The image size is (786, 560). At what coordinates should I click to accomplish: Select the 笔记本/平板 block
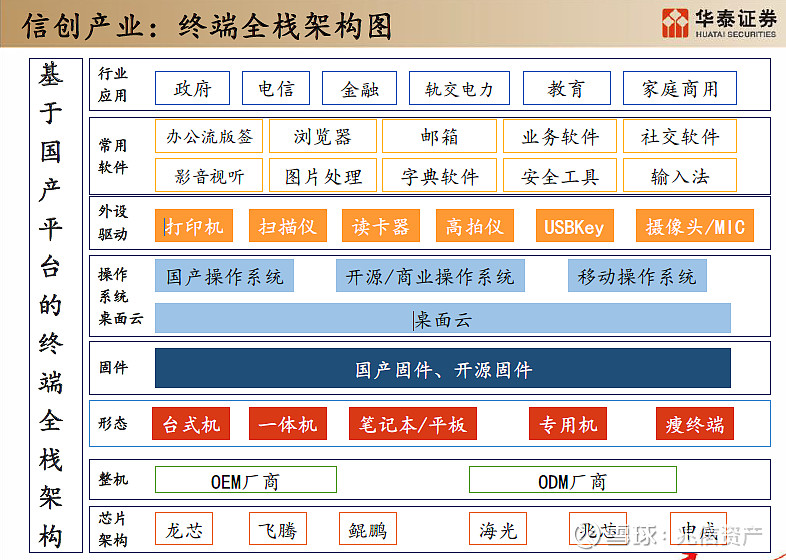[x=413, y=424]
